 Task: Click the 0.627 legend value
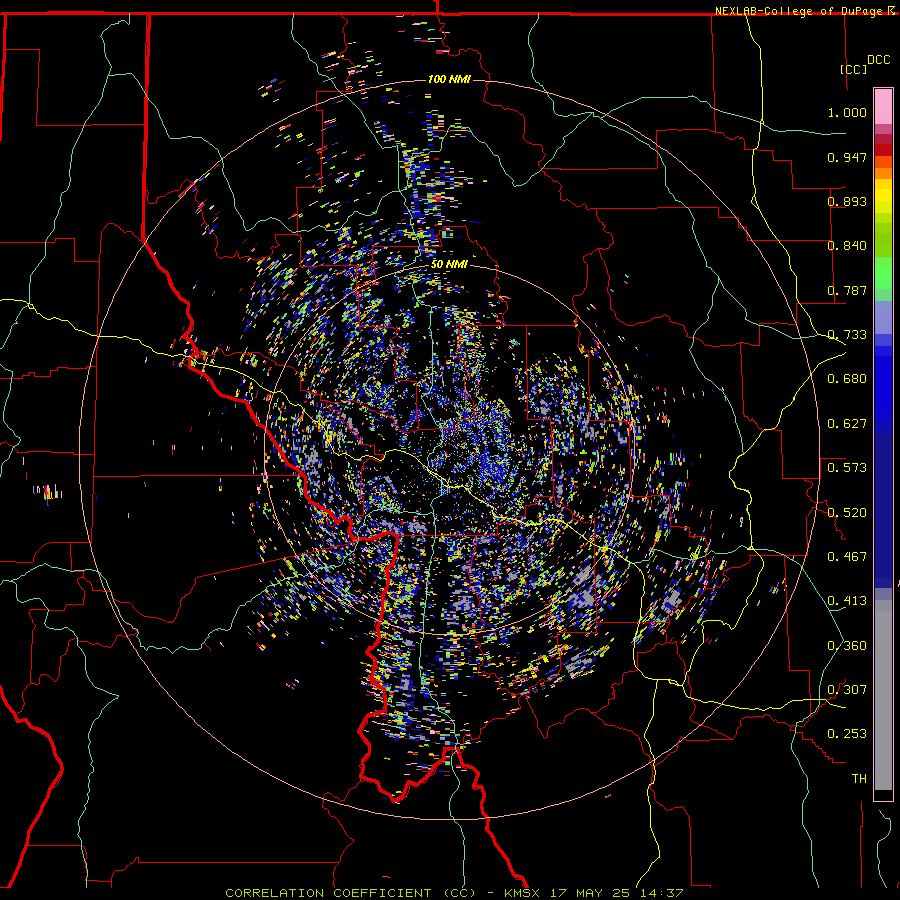(x=847, y=424)
